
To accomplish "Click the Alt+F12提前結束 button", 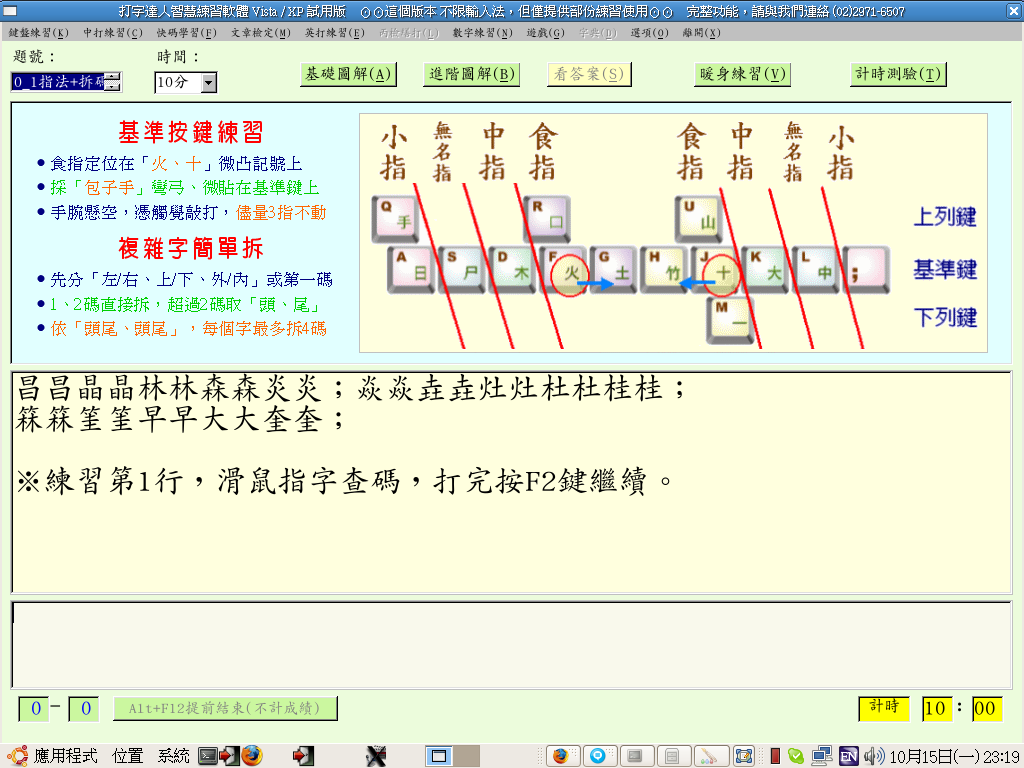I will coord(225,708).
